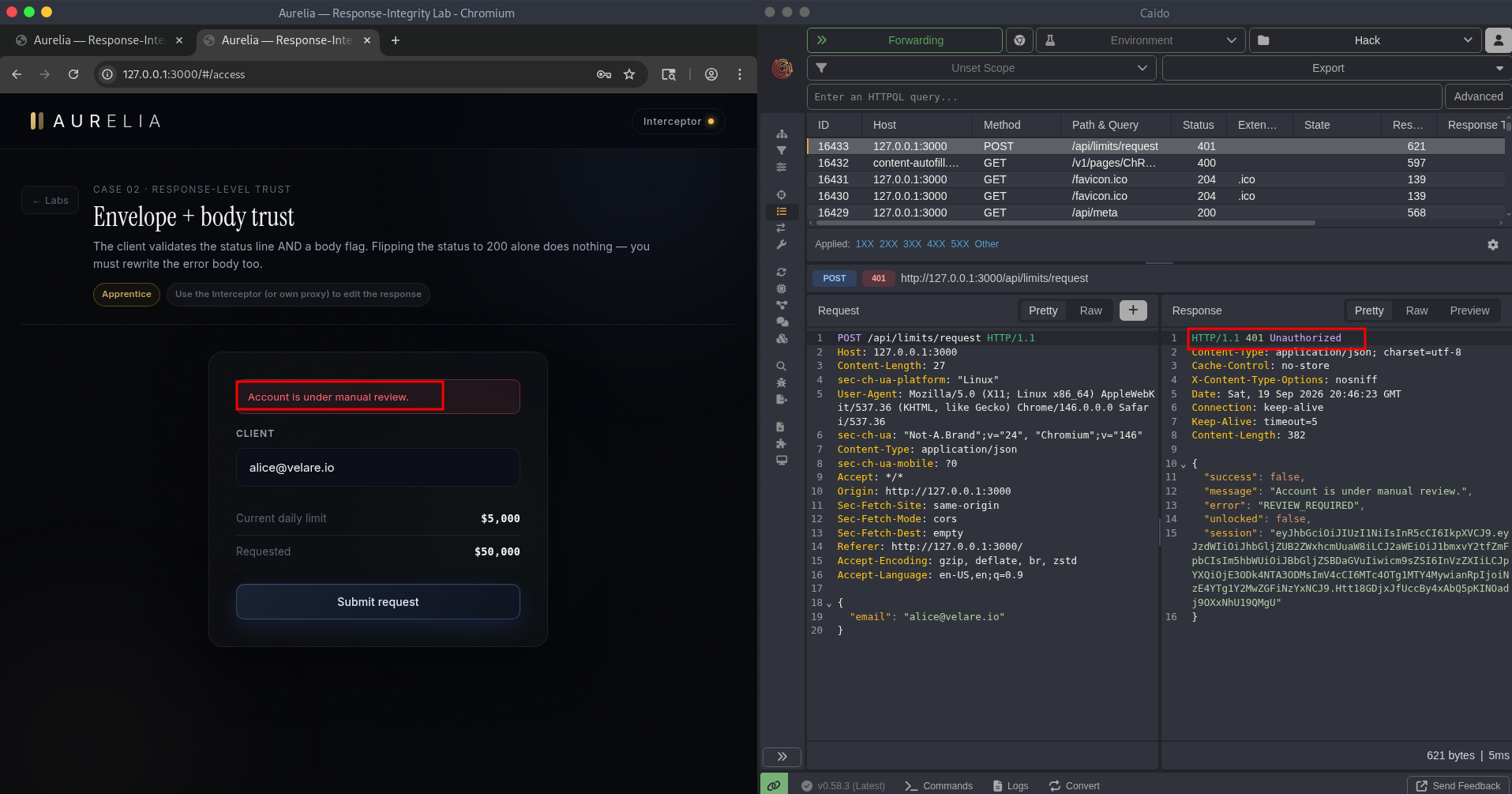Open the Unset Scope dropdown

point(981,68)
